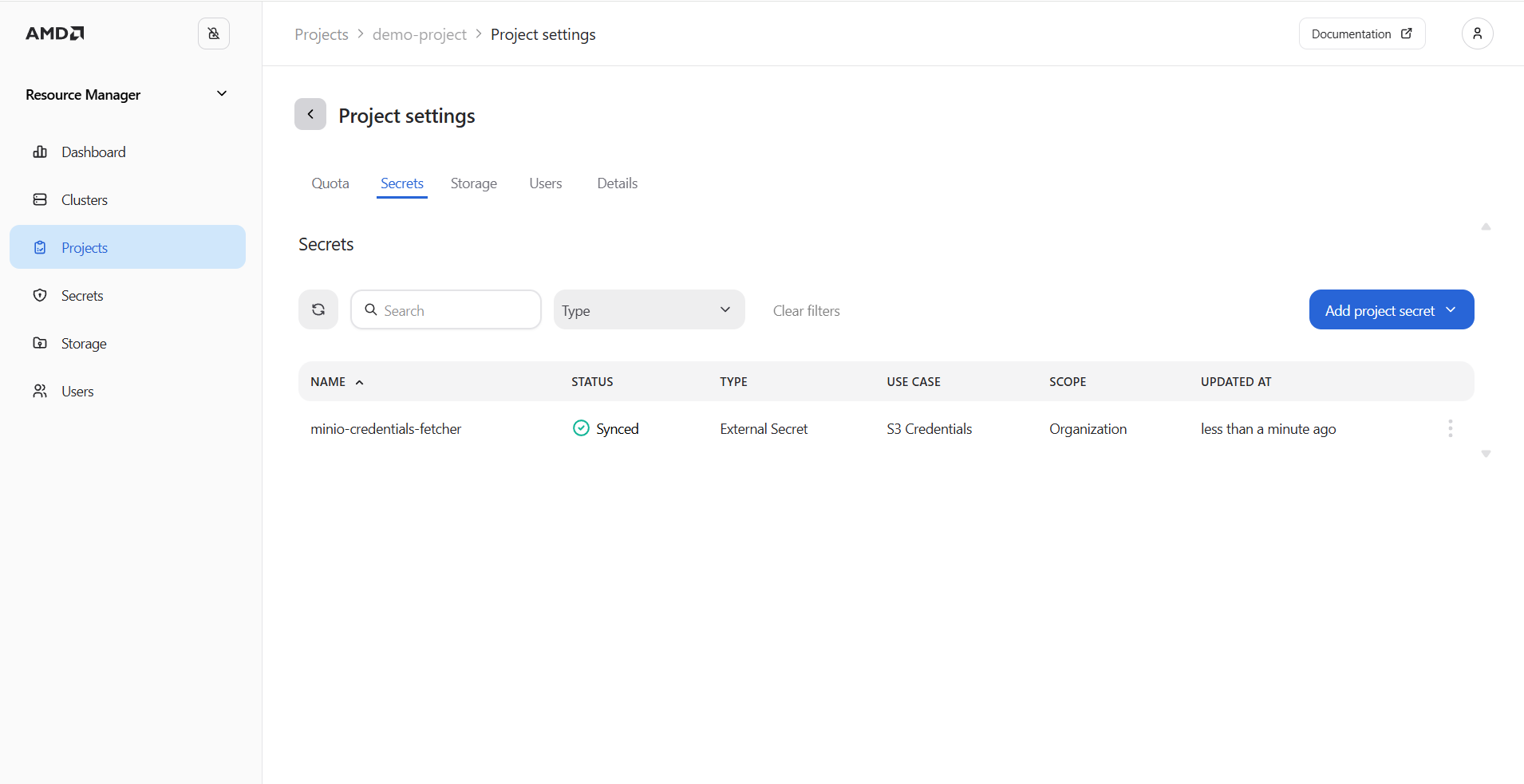Viewport: 1524px width, 784px height.
Task: Click the back arrow button beside Project settings
Action: pyautogui.click(x=310, y=114)
